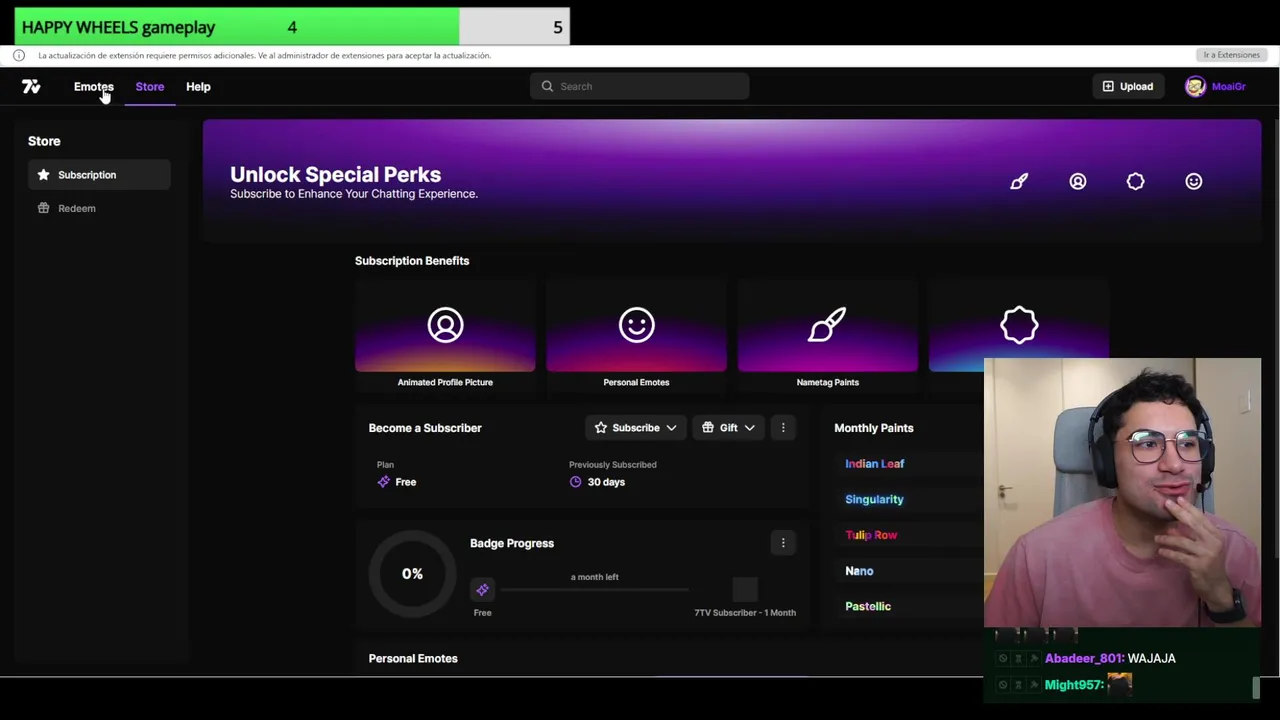This screenshot has height=720, width=1280.
Task: Select Subscription in the Store sidebar
Action: tap(99, 175)
